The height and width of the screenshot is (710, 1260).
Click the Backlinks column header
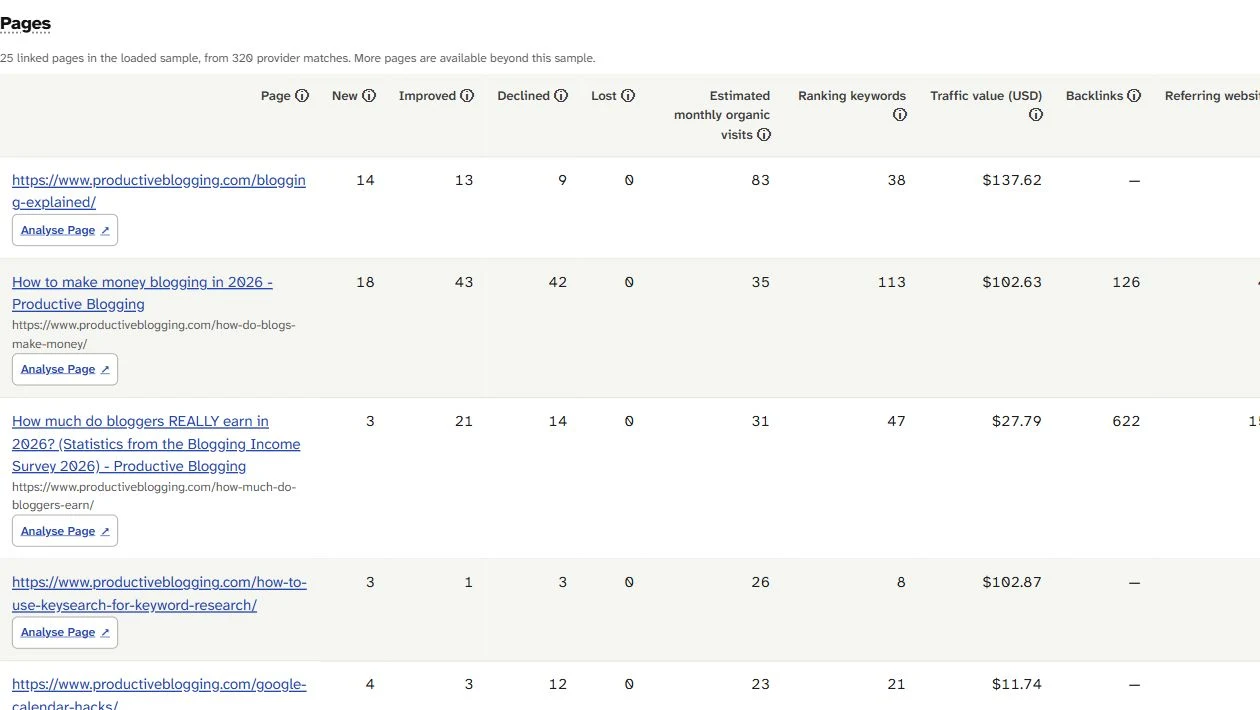coord(1094,96)
